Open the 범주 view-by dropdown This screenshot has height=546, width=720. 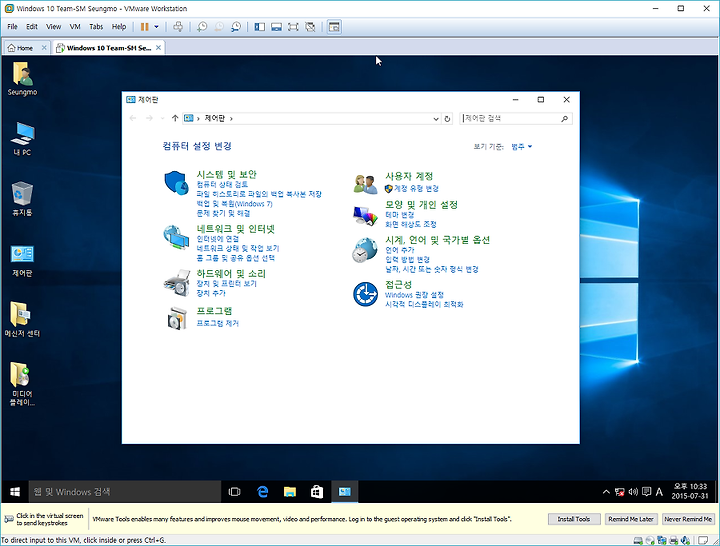click(x=522, y=146)
